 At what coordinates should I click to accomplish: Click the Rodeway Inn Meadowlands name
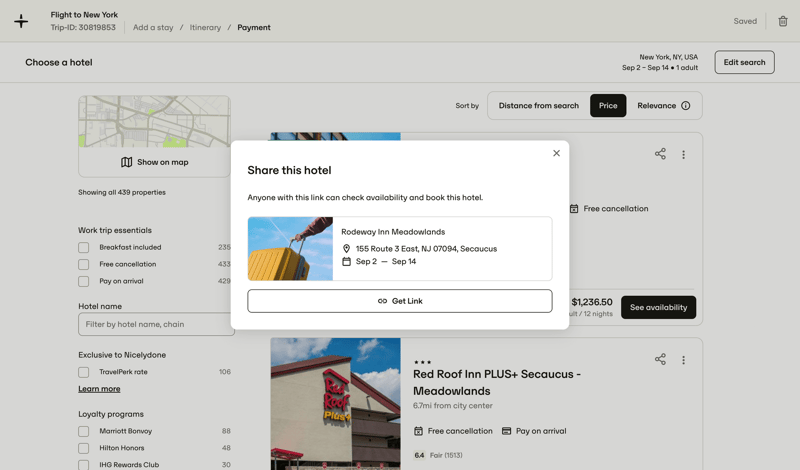click(x=393, y=232)
